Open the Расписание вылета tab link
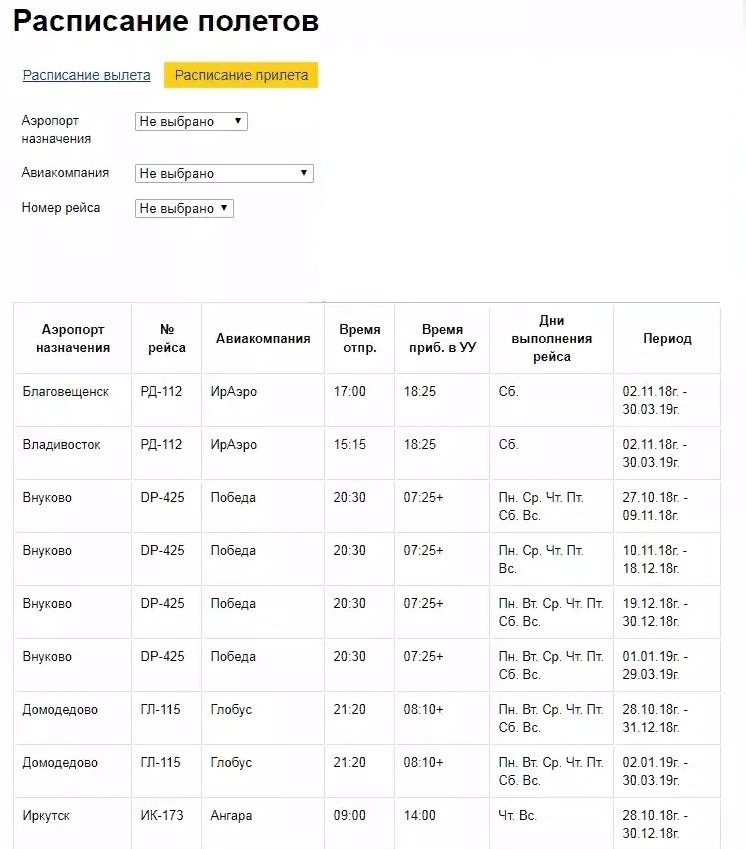This screenshot has width=746, height=849. [x=87, y=75]
